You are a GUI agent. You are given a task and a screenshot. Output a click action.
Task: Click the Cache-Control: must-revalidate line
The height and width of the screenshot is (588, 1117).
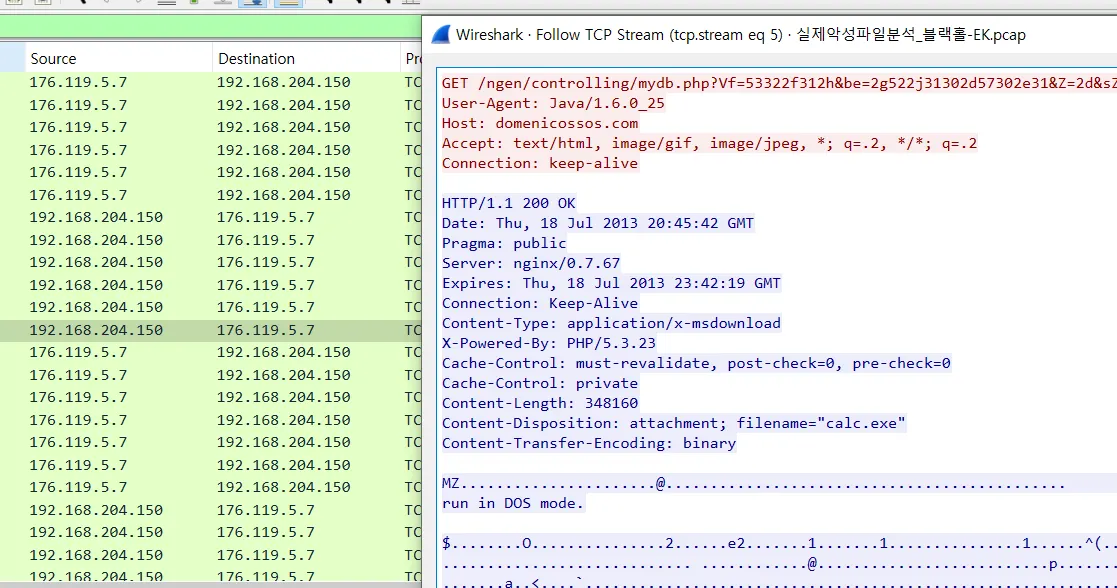(x=696, y=363)
